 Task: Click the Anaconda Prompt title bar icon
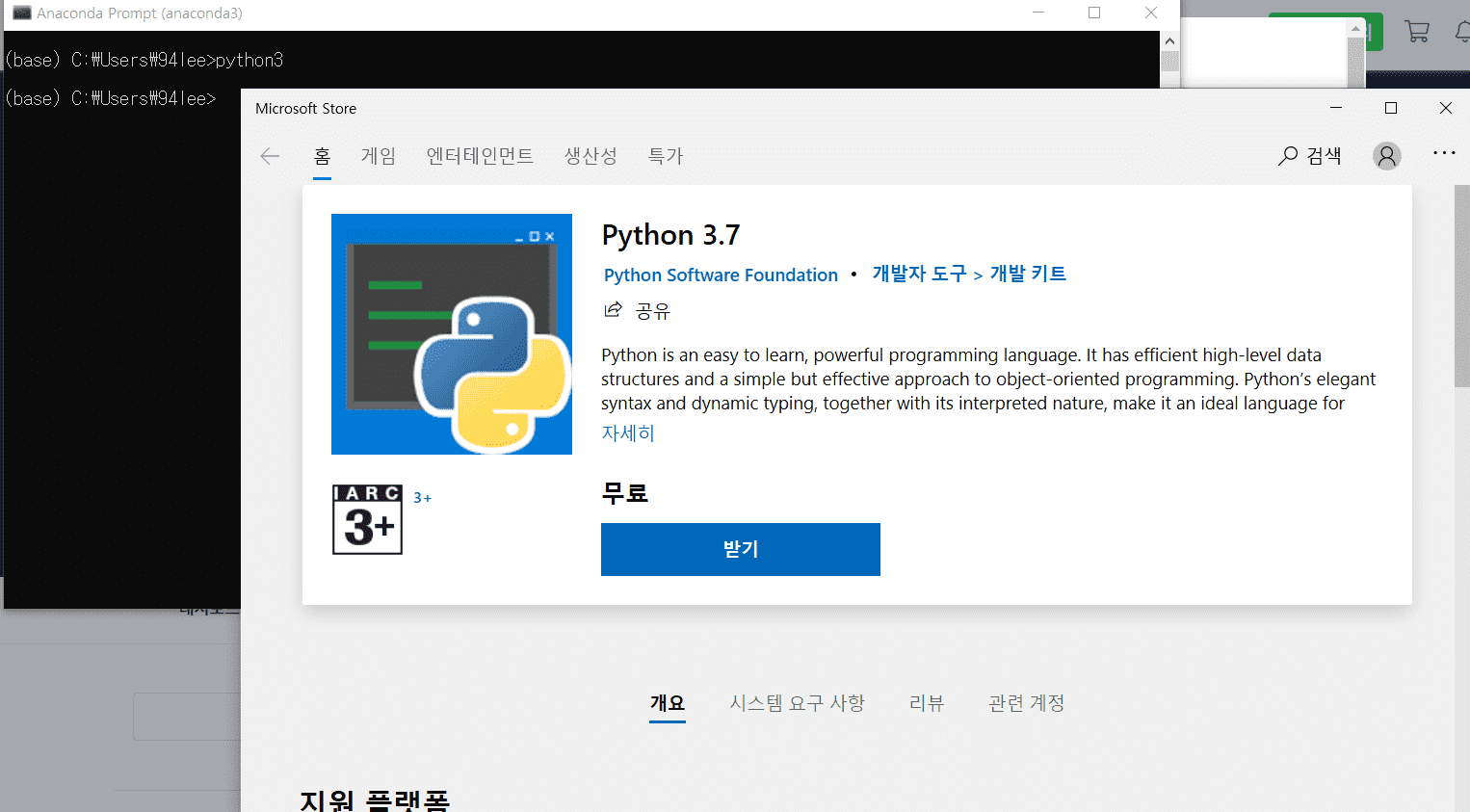pyautogui.click(x=21, y=13)
